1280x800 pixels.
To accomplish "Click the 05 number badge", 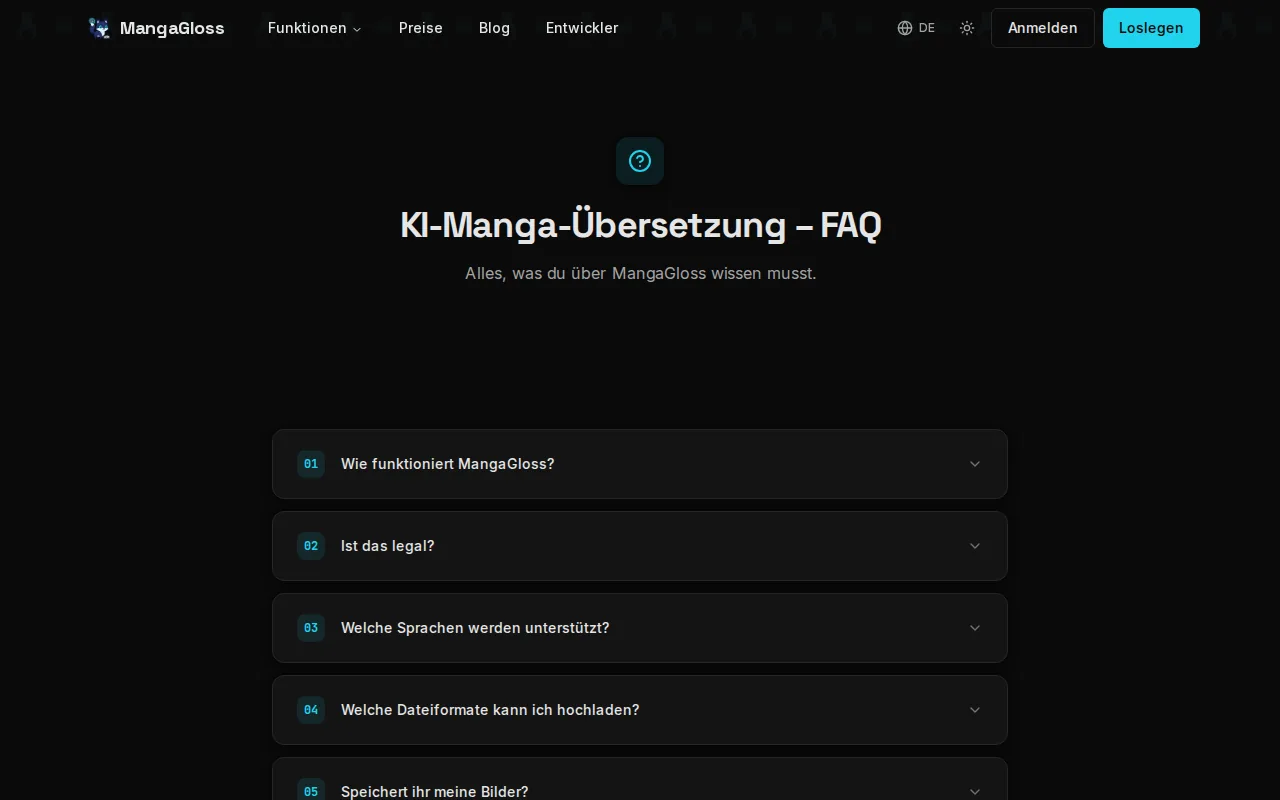I will 311,789.
